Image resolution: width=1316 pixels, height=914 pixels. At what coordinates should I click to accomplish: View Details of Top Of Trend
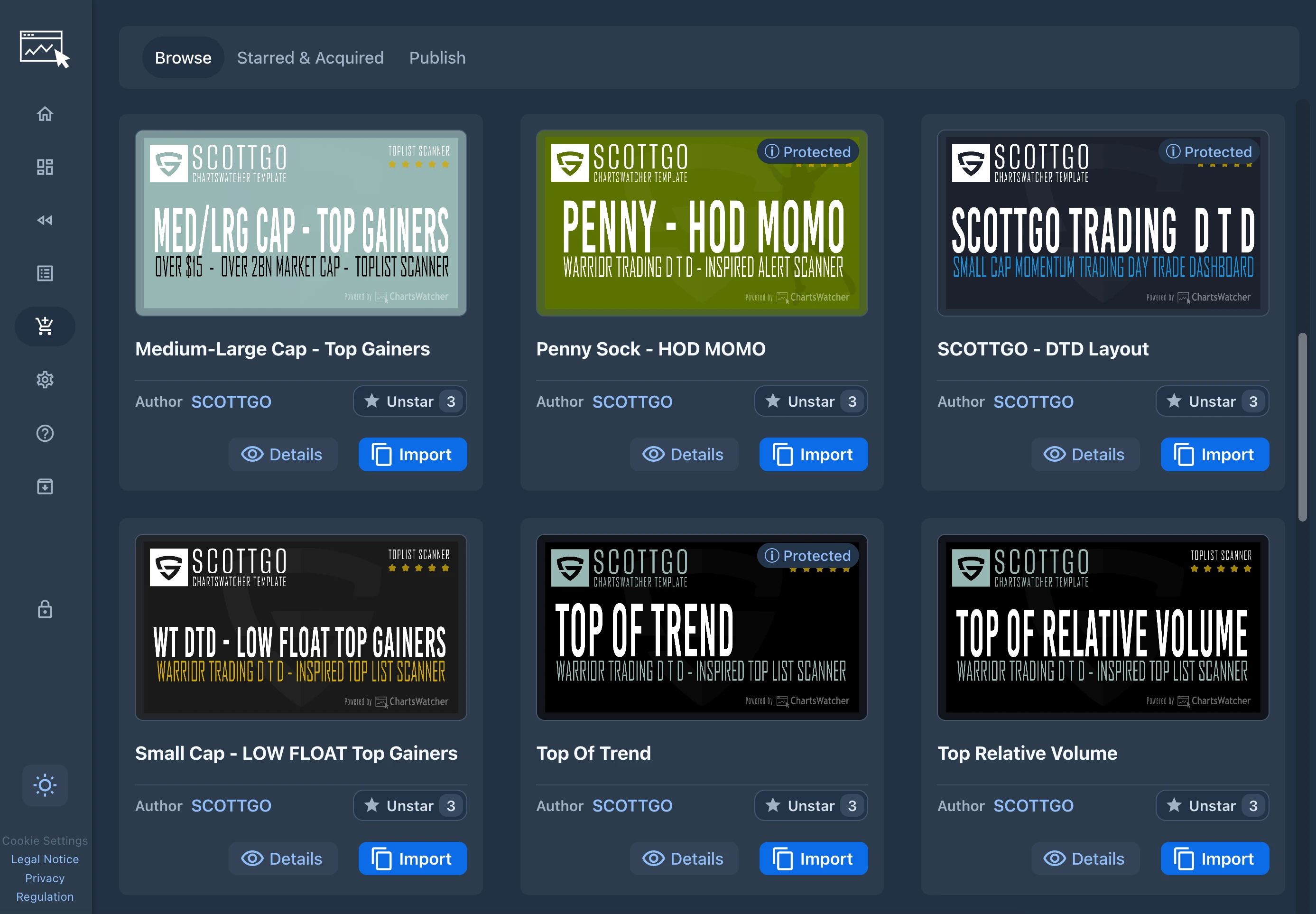684,859
